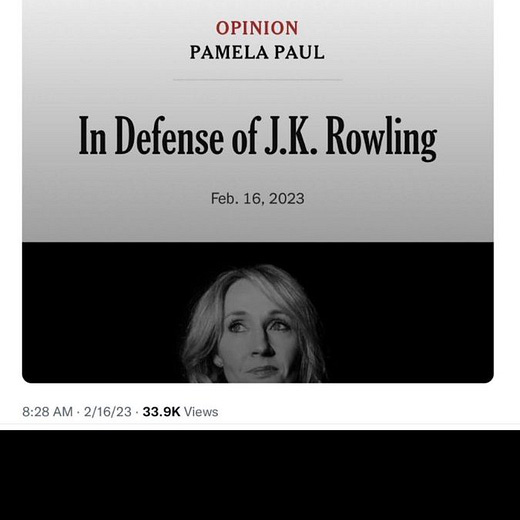This screenshot has width=520, height=520.
Task: Click the thin divider under Pamela Paul
Action: 257,80
